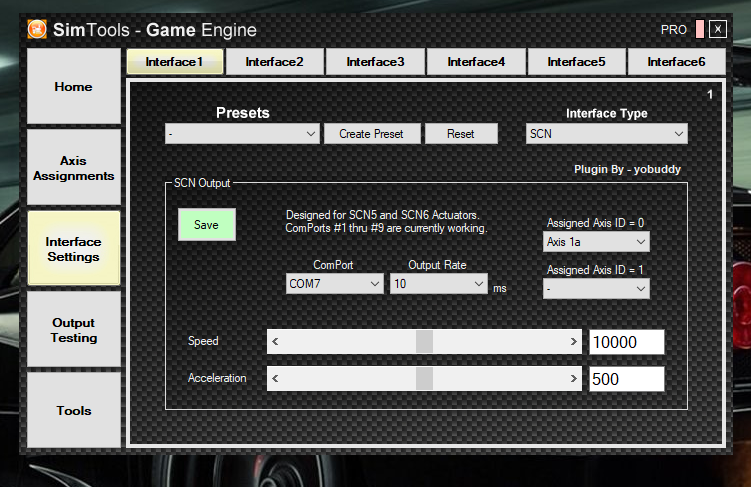The width and height of the screenshot is (751, 487).
Task: Open the Presets dropdown
Action: (x=242, y=134)
